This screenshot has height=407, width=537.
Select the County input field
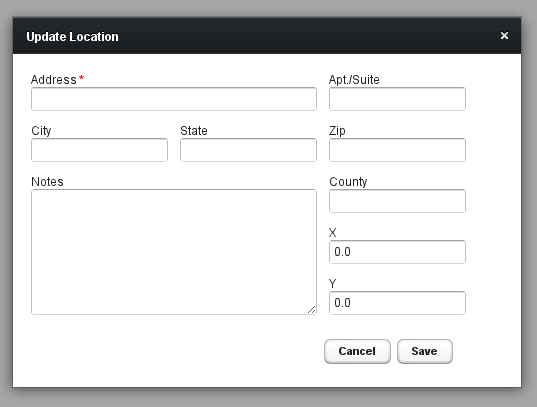[397, 201]
